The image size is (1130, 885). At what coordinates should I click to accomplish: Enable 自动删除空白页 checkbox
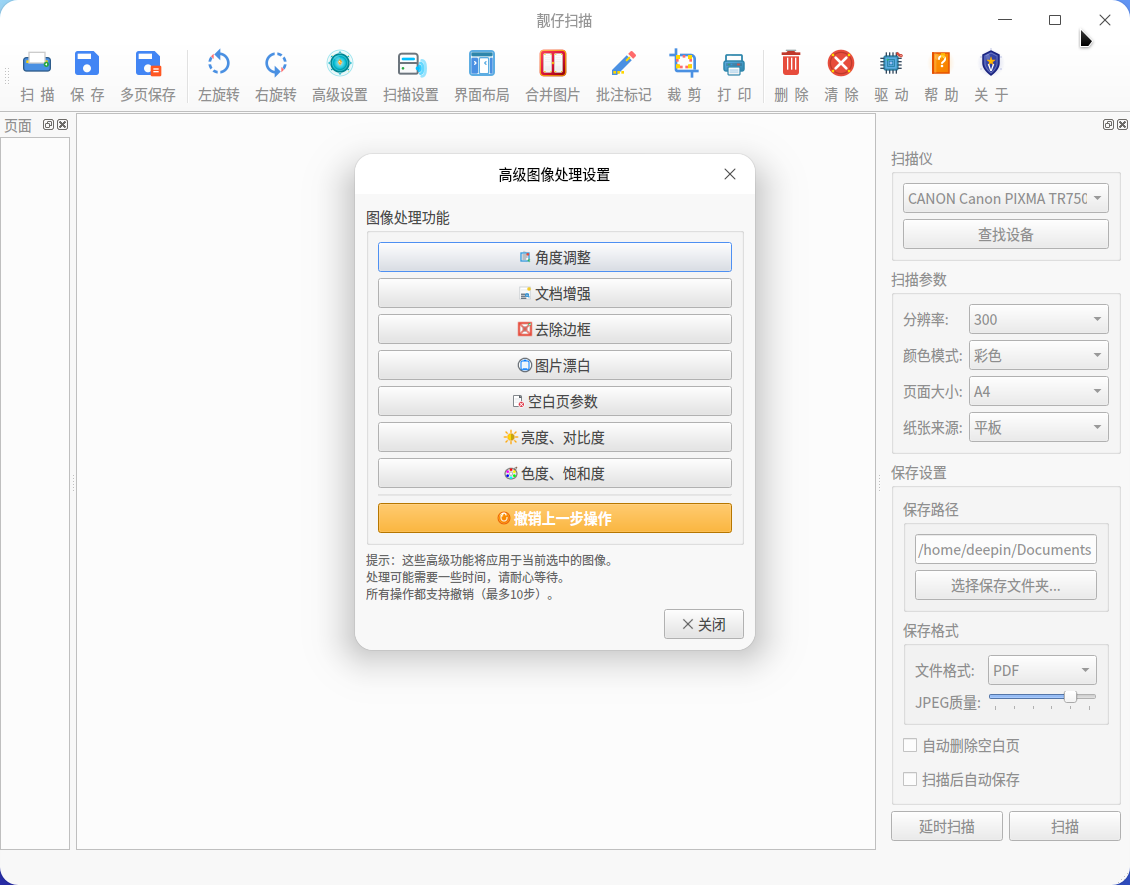(910, 745)
